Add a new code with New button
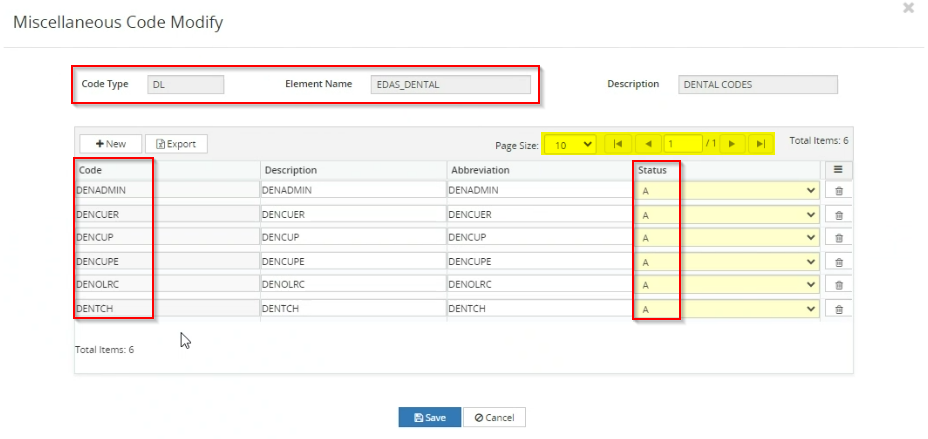The width and height of the screenshot is (928, 439). point(111,144)
